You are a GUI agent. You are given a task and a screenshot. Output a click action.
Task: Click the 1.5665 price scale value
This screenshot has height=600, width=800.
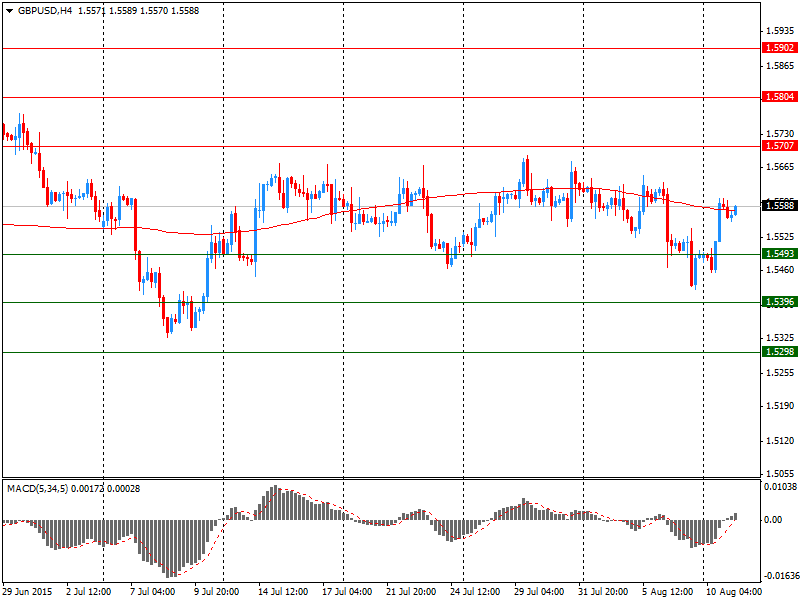click(x=781, y=167)
